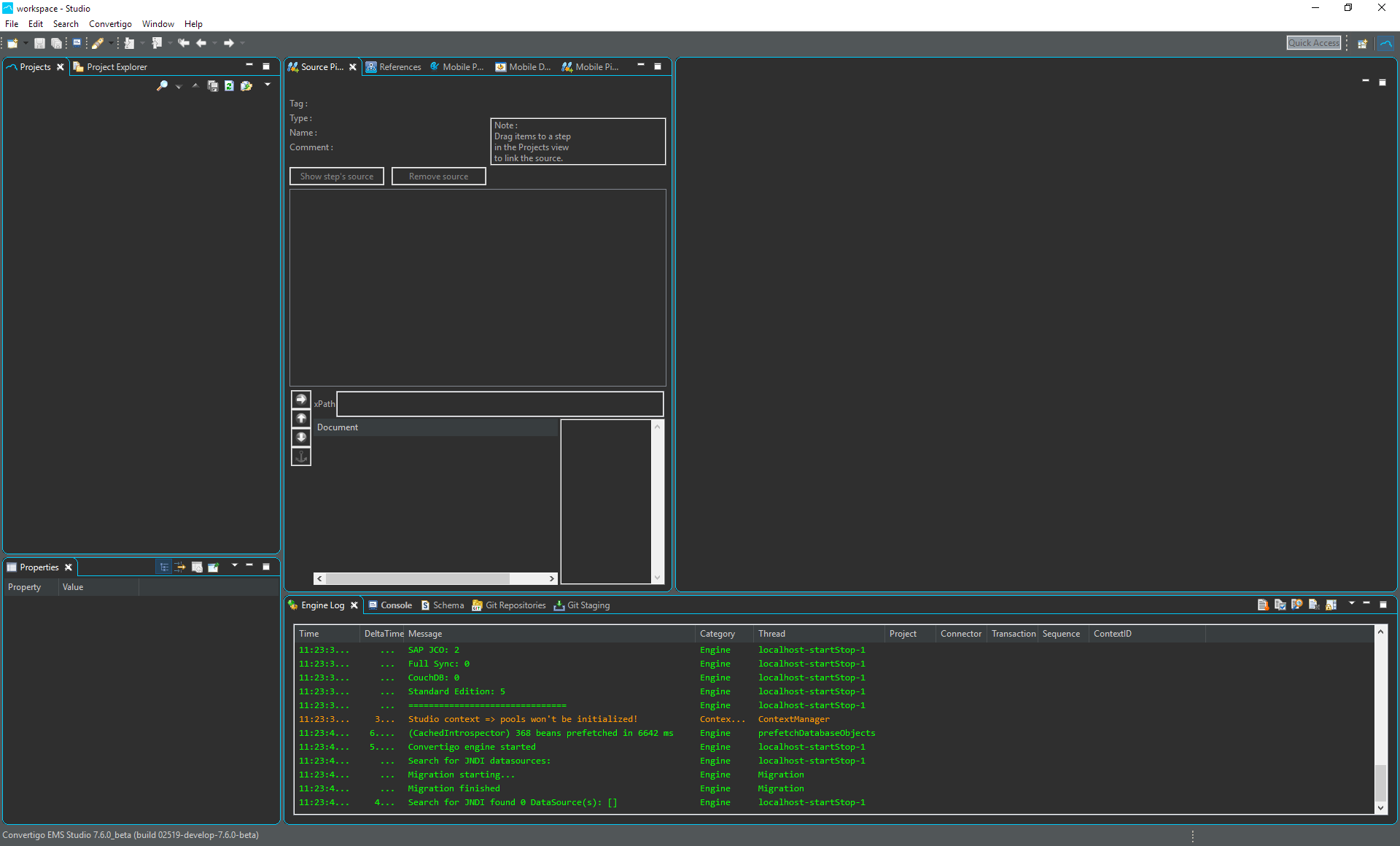Image resolution: width=1400 pixels, height=846 pixels.
Task: Toggle scroll lock in Engine Log toolbar
Action: 1331,605
